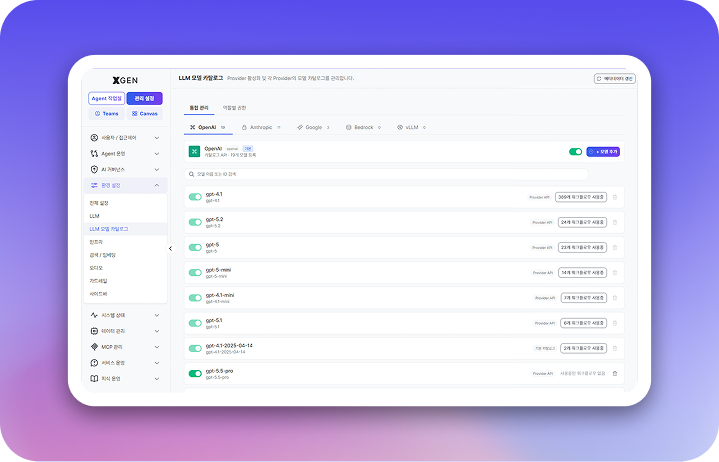Switch to the vLLM provider tab
The width and height of the screenshot is (719, 462).
pyautogui.click(x=411, y=127)
